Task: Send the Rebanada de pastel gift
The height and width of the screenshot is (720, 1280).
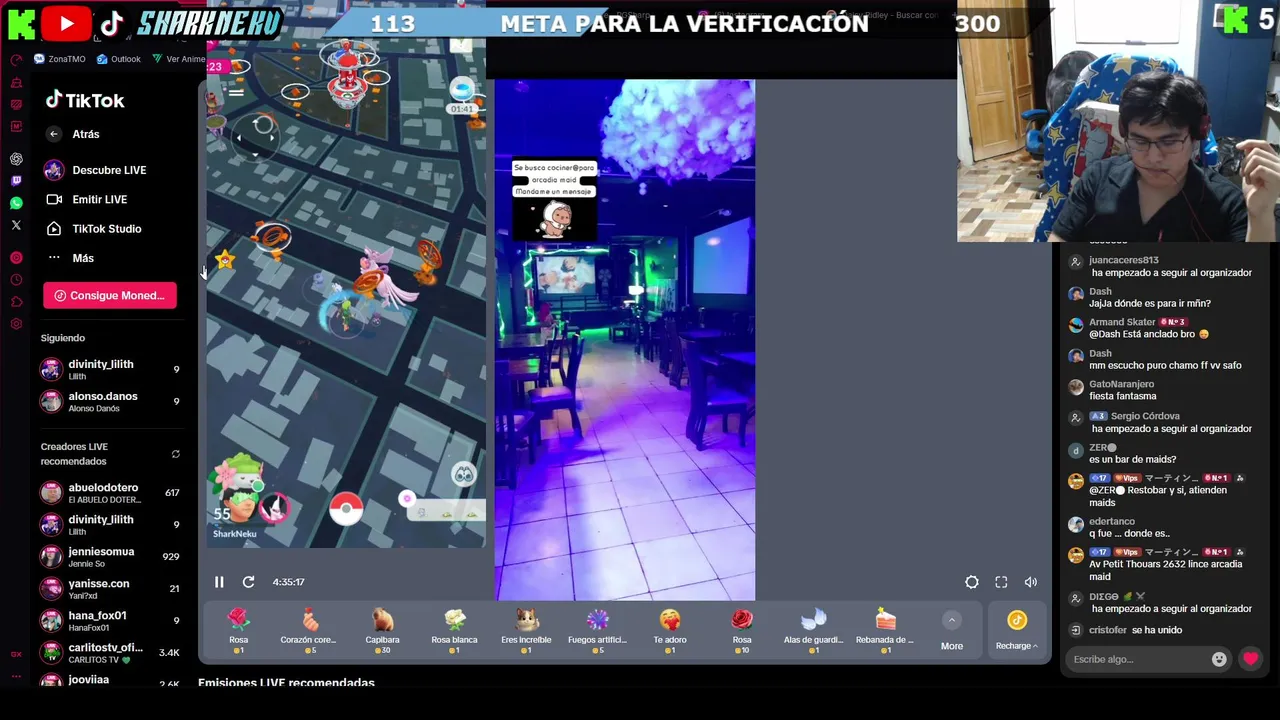Action: 886,631
